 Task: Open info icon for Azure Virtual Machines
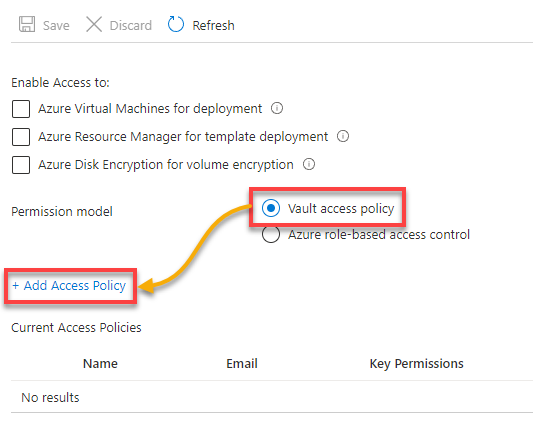click(x=277, y=108)
